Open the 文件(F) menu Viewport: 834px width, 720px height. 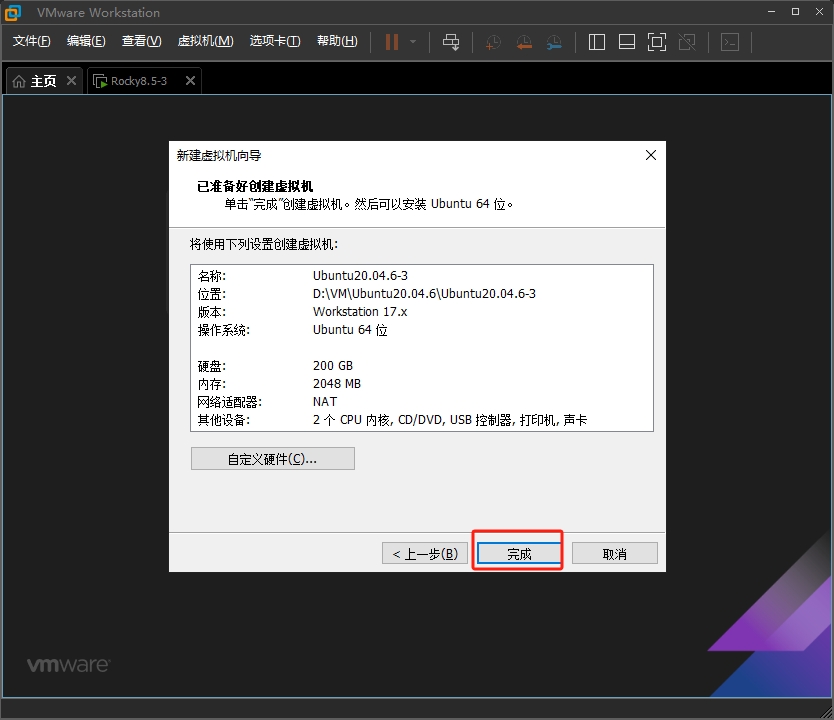(31, 41)
